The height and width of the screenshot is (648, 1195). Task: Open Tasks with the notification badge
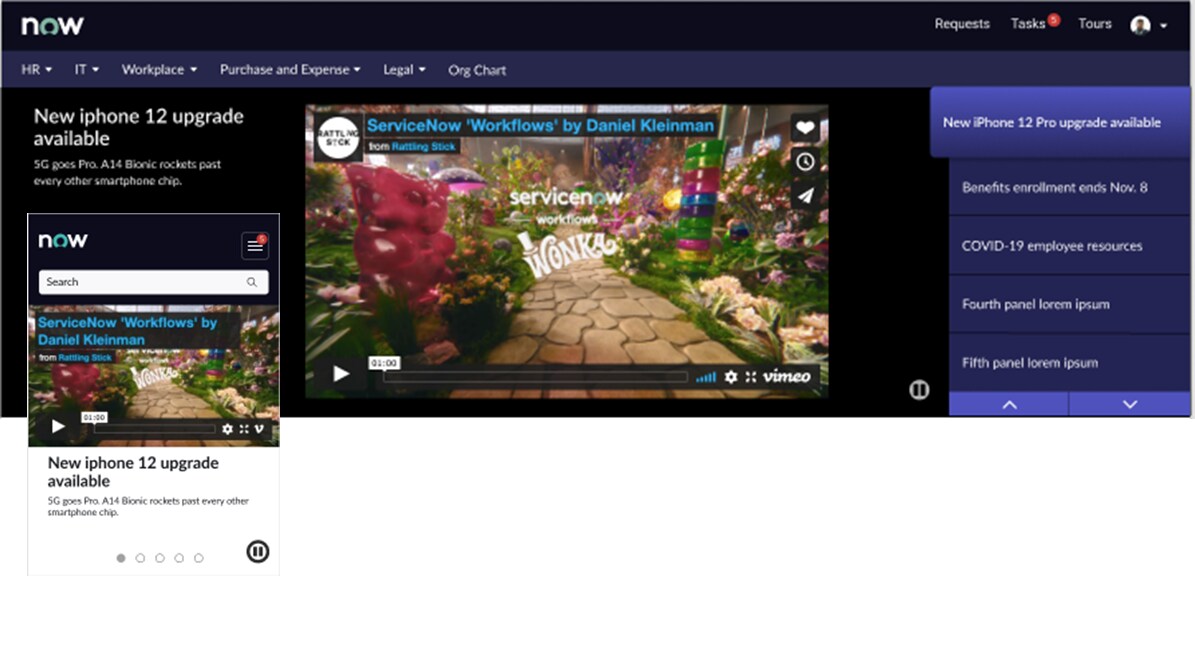[1035, 23]
